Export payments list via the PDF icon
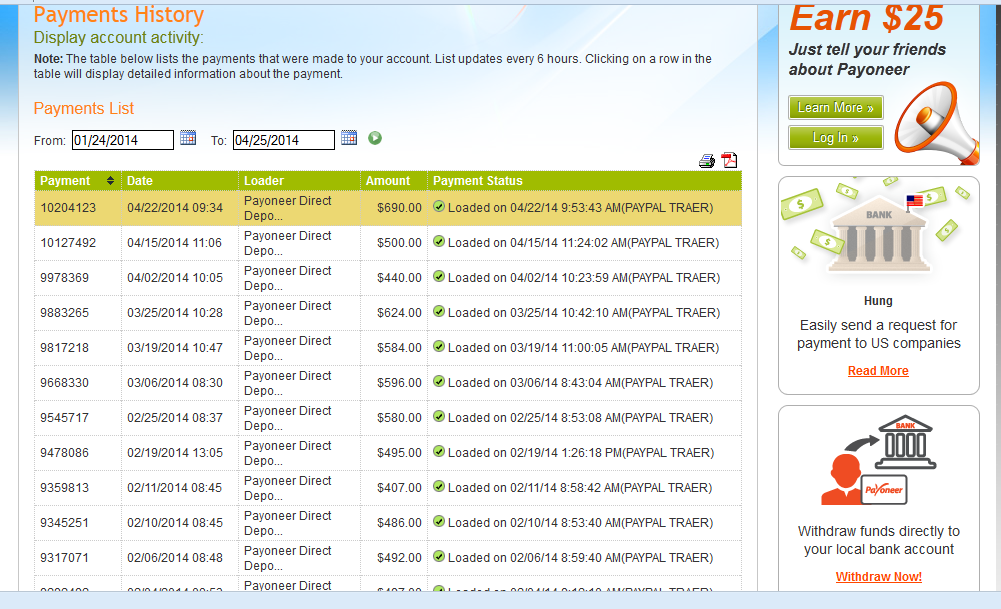The image size is (1001, 609). coord(729,160)
